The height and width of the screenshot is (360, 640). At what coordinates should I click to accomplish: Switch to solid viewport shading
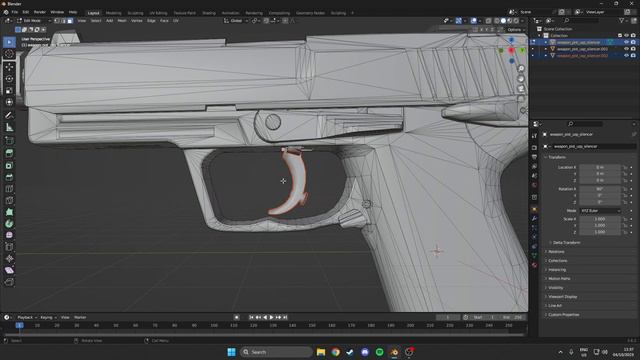pos(503,20)
